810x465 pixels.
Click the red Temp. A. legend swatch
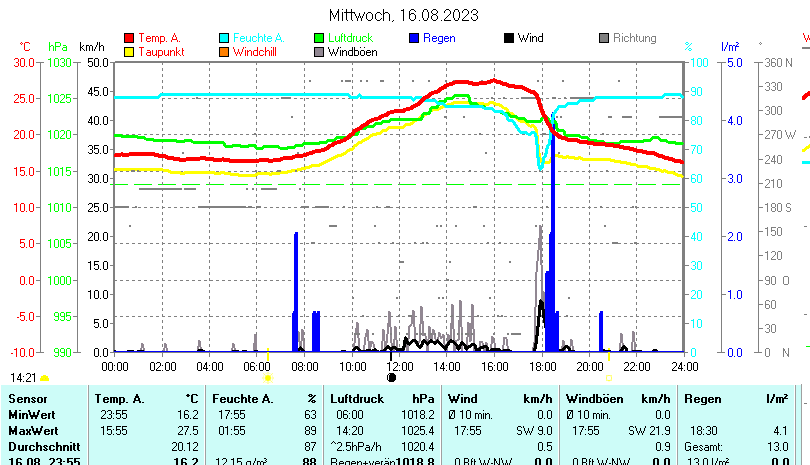coord(129,38)
